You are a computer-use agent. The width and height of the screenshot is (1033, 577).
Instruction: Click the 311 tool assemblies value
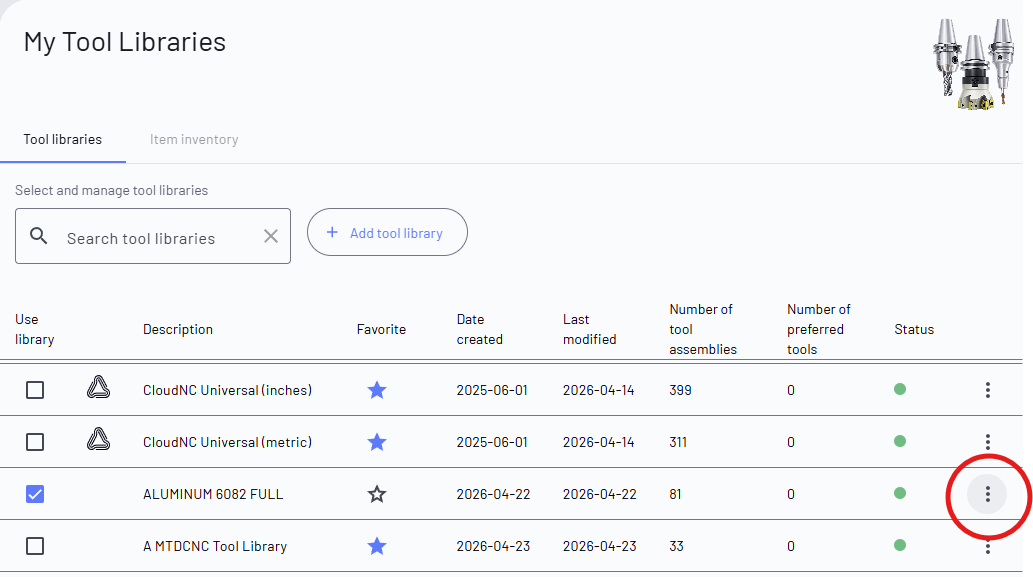(x=678, y=442)
